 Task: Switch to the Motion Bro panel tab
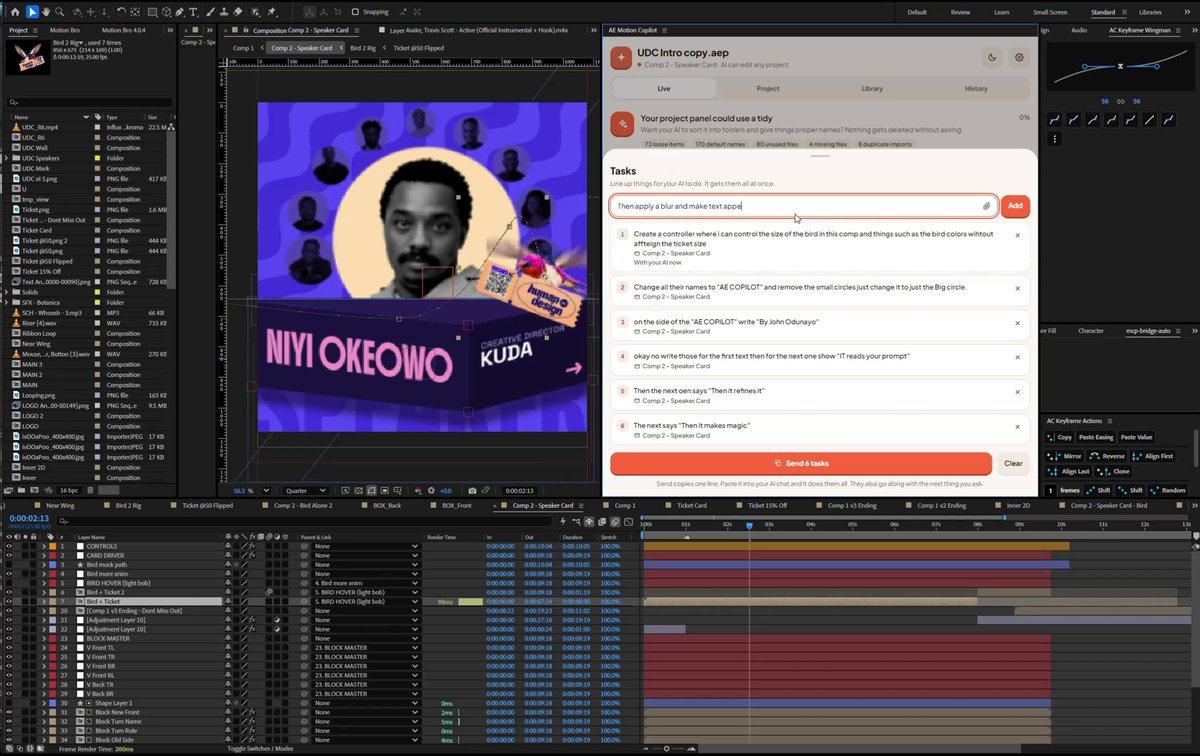[66, 30]
